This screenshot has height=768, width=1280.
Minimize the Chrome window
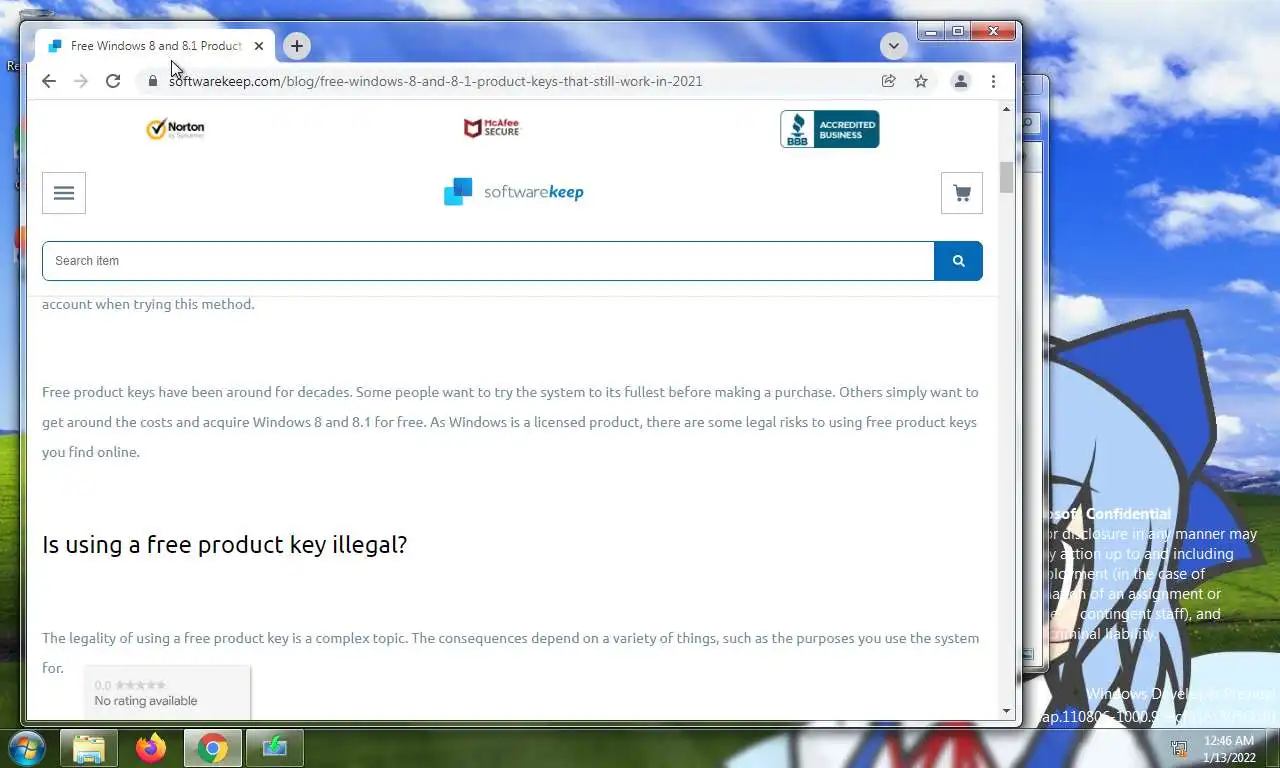931,32
